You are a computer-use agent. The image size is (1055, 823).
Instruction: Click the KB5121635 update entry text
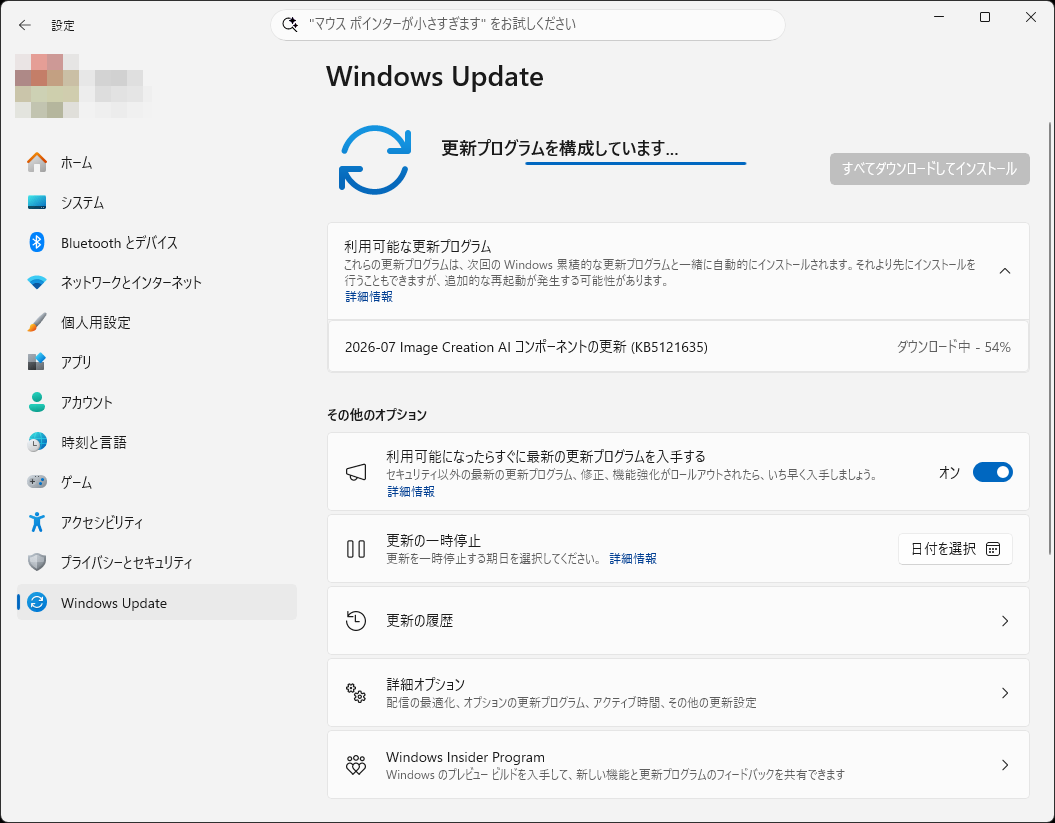(x=526, y=347)
